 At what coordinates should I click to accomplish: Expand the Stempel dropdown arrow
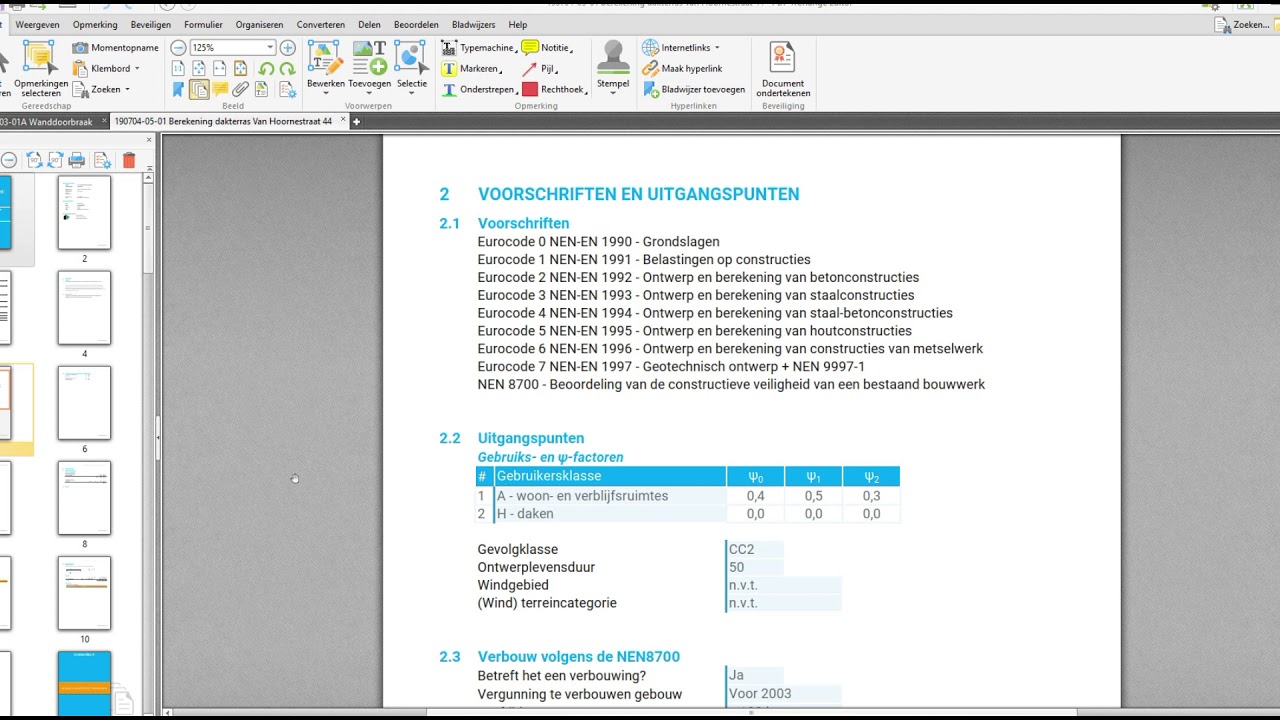click(x=613, y=94)
